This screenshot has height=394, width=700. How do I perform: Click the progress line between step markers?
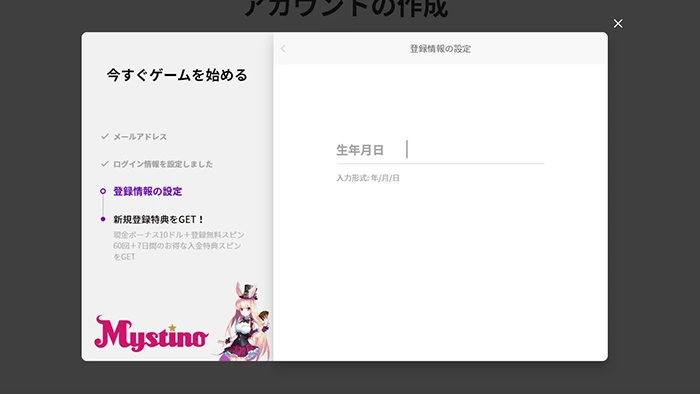pyautogui.click(x=103, y=205)
